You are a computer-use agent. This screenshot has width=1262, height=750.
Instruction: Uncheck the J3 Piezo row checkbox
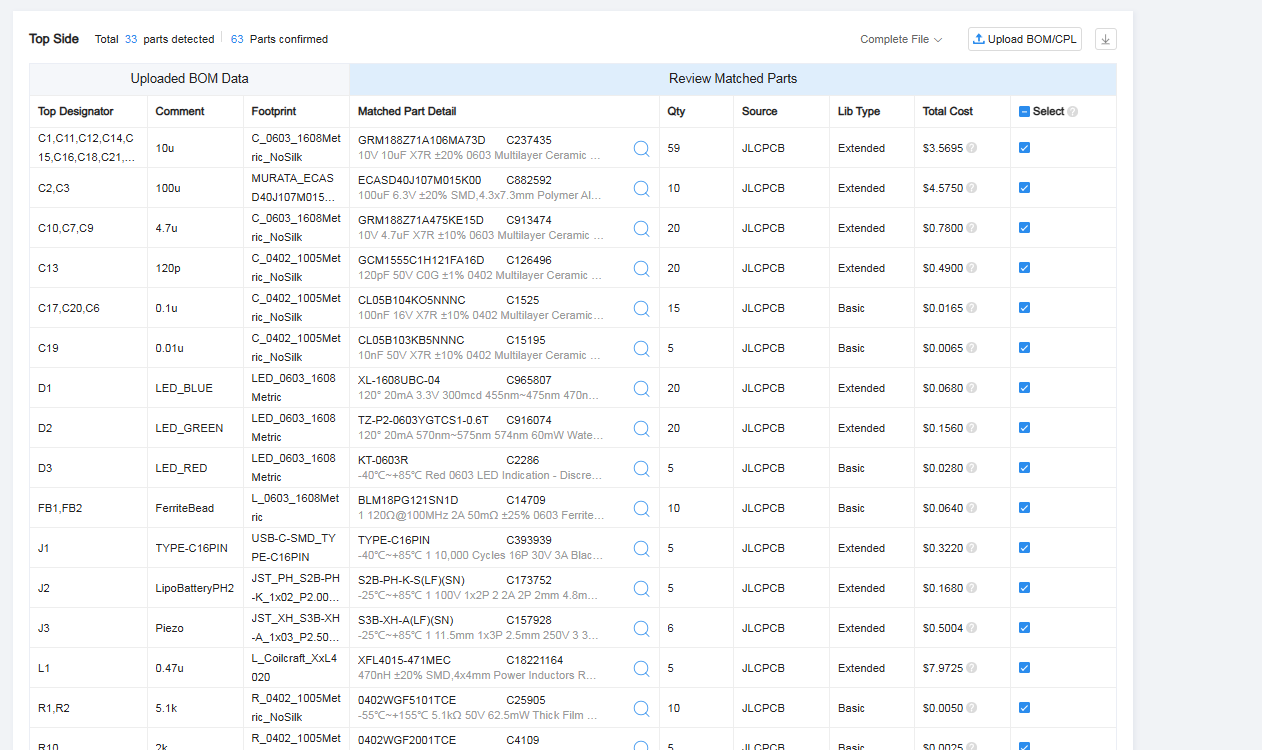tap(1024, 628)
